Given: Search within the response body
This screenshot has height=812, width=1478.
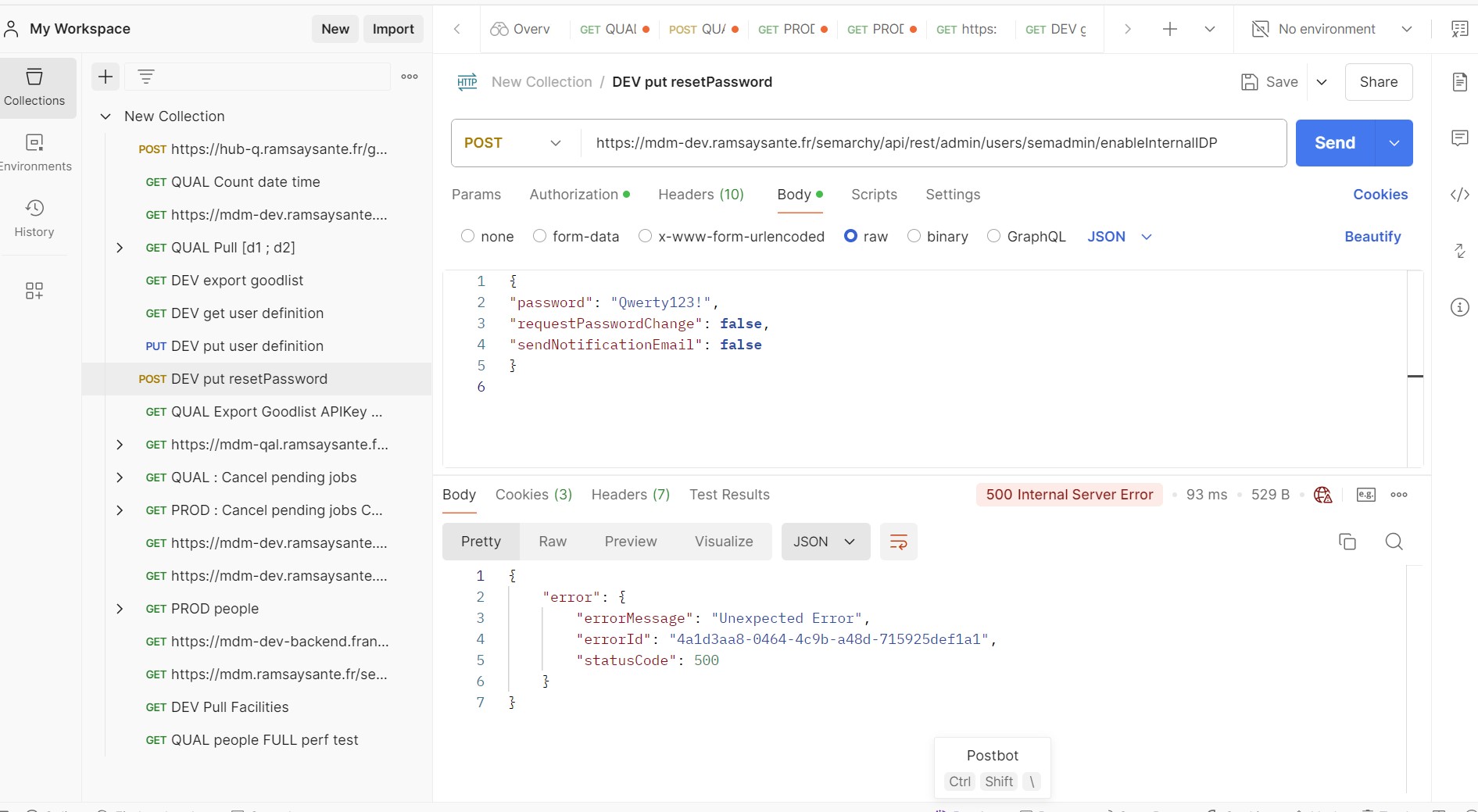Looking at the screenshot, I should pos(1394,542).
